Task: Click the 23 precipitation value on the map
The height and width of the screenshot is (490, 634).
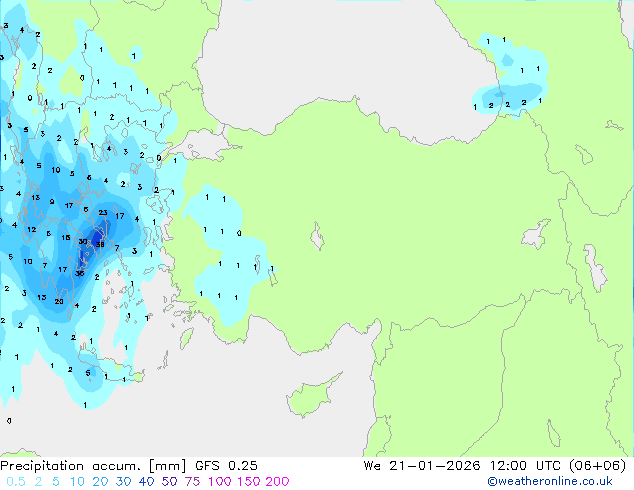Action: [103, 212]
